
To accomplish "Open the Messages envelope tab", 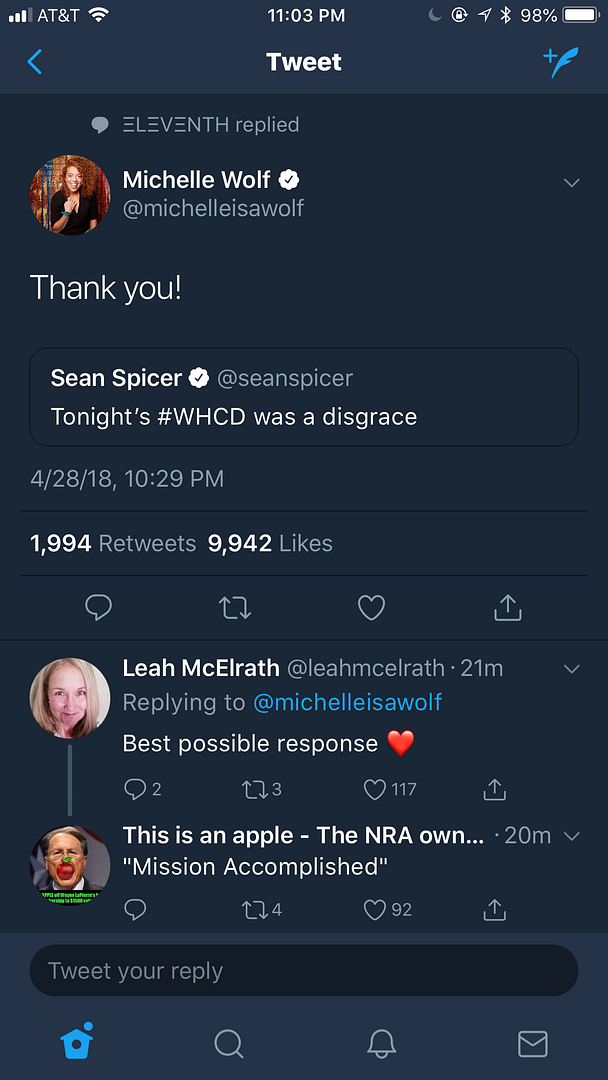I will coord(533,1043).
